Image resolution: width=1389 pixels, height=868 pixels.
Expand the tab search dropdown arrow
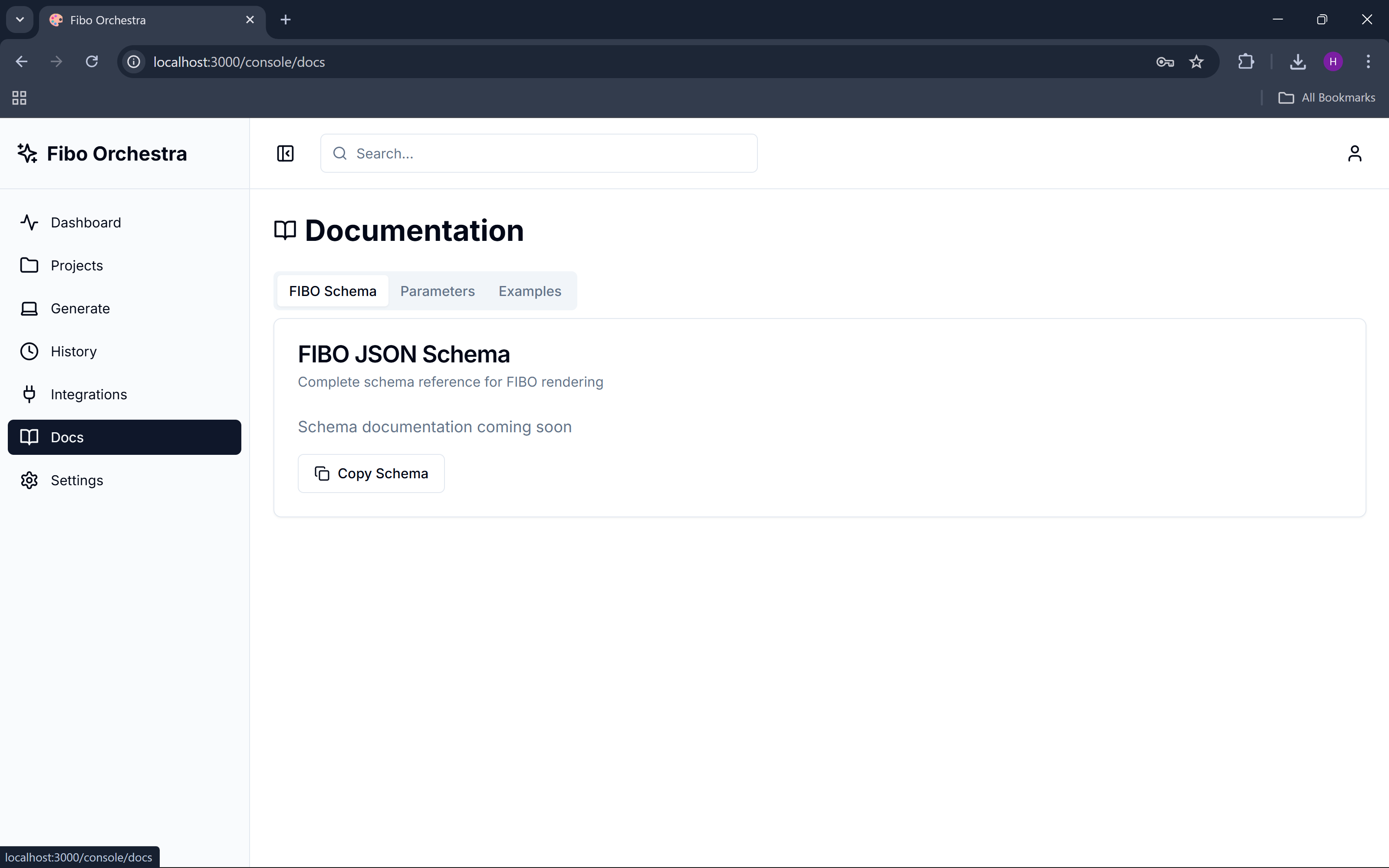pos(20,20)
